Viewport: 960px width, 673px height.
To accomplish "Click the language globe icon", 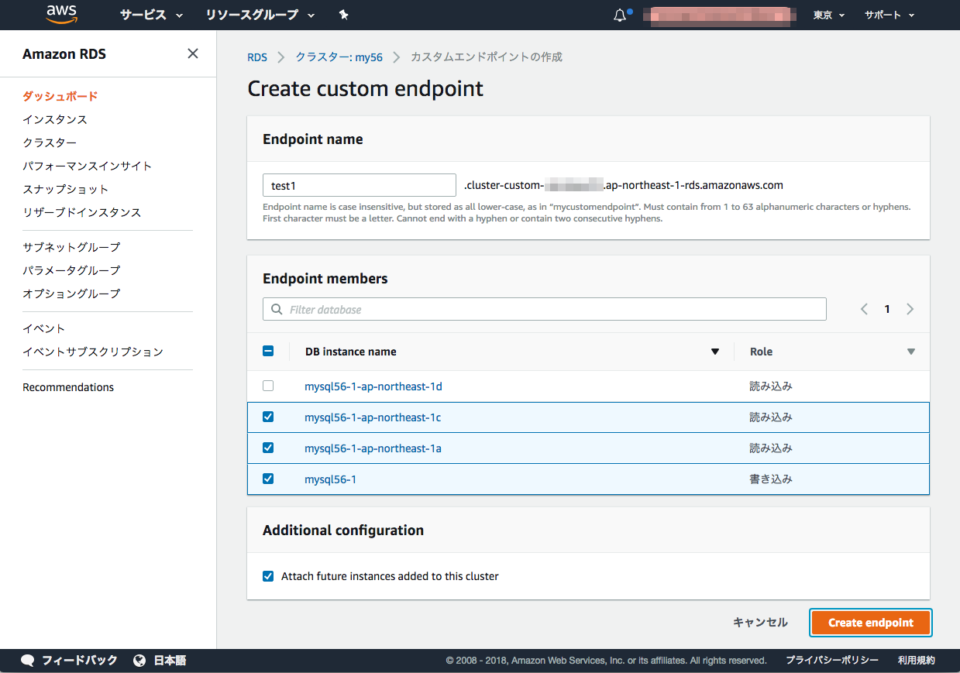I will click(x=140, y=660).
